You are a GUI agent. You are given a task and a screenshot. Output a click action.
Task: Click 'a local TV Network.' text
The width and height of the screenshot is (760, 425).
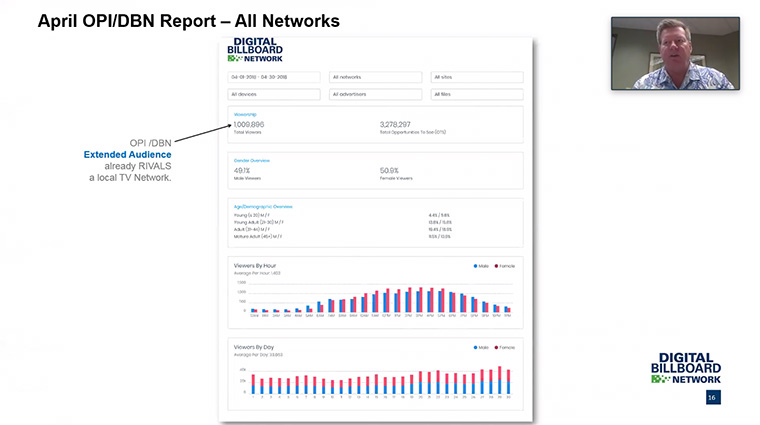pos(130,177)
